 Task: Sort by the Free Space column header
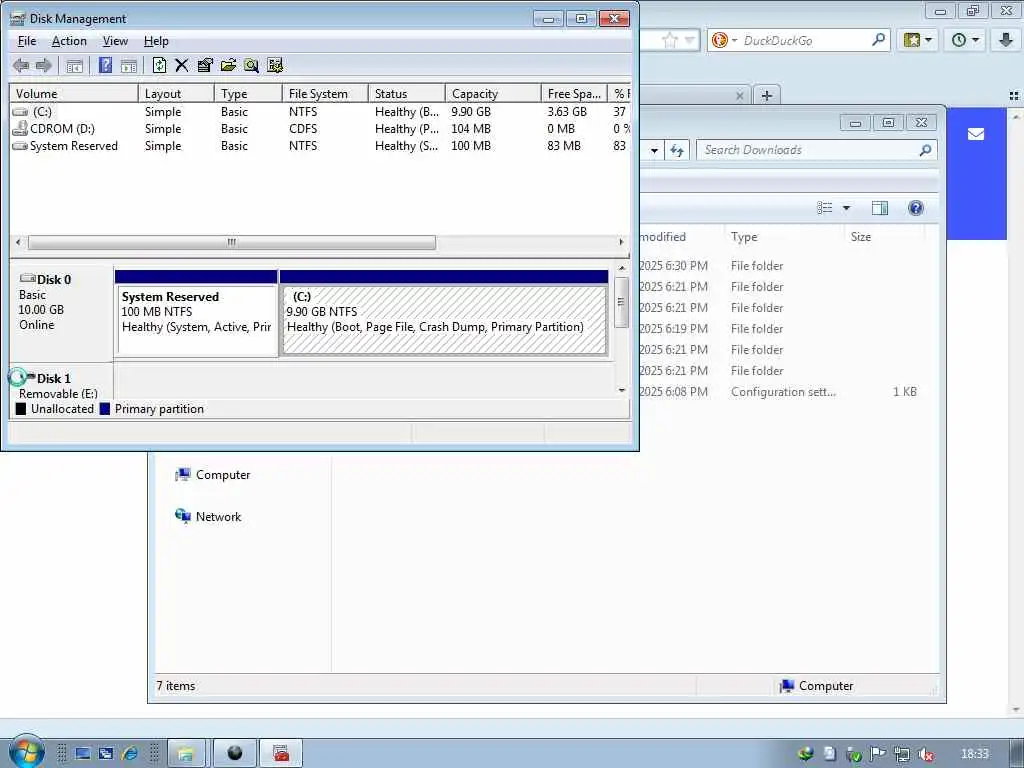pyautogui.click(x=574, y=93)
